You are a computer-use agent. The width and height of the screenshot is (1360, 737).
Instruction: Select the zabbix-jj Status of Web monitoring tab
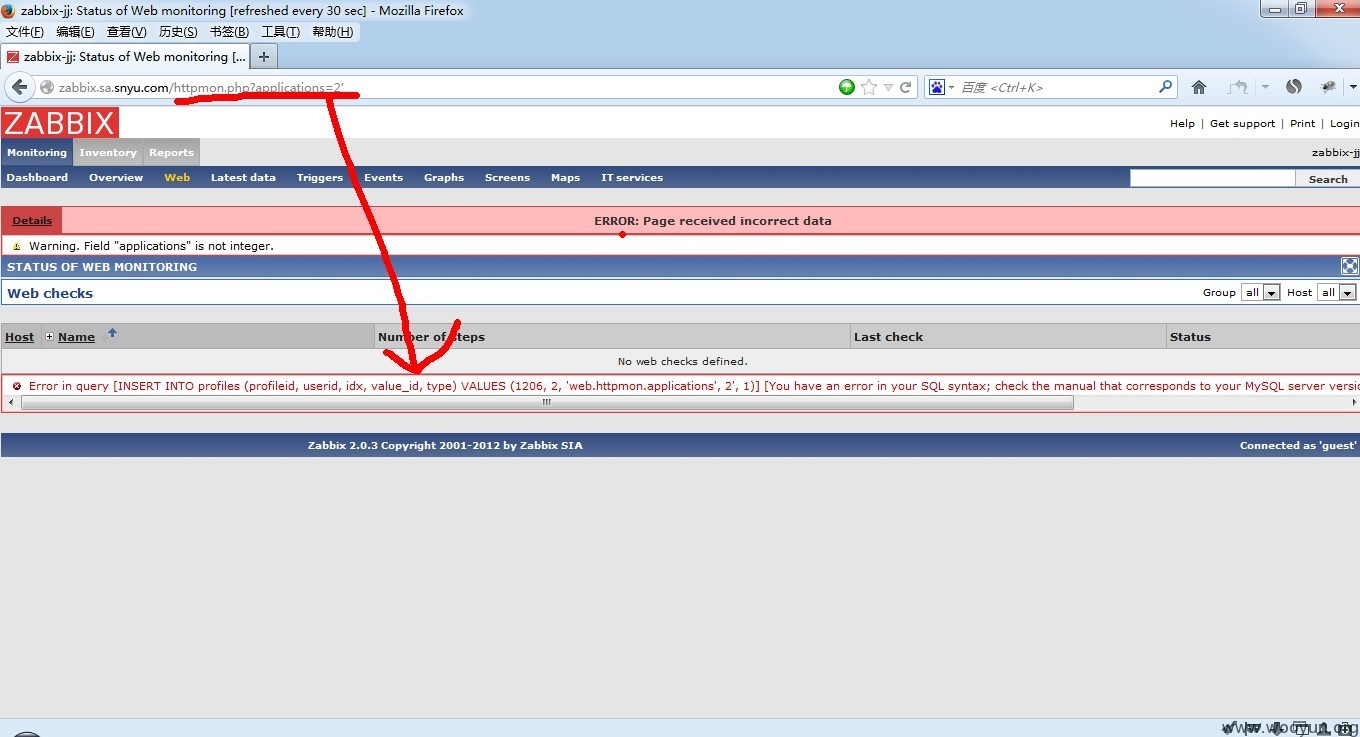click(125, 57)
